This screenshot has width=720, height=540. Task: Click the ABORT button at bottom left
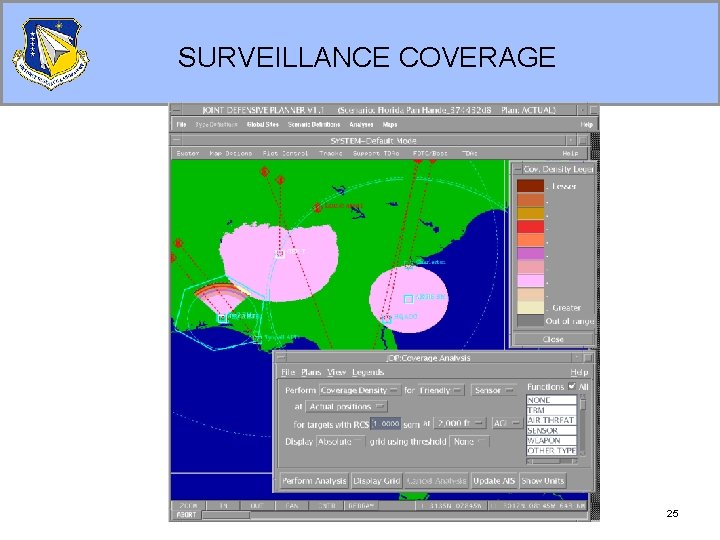pyautogui.click(x=186, y=515)
